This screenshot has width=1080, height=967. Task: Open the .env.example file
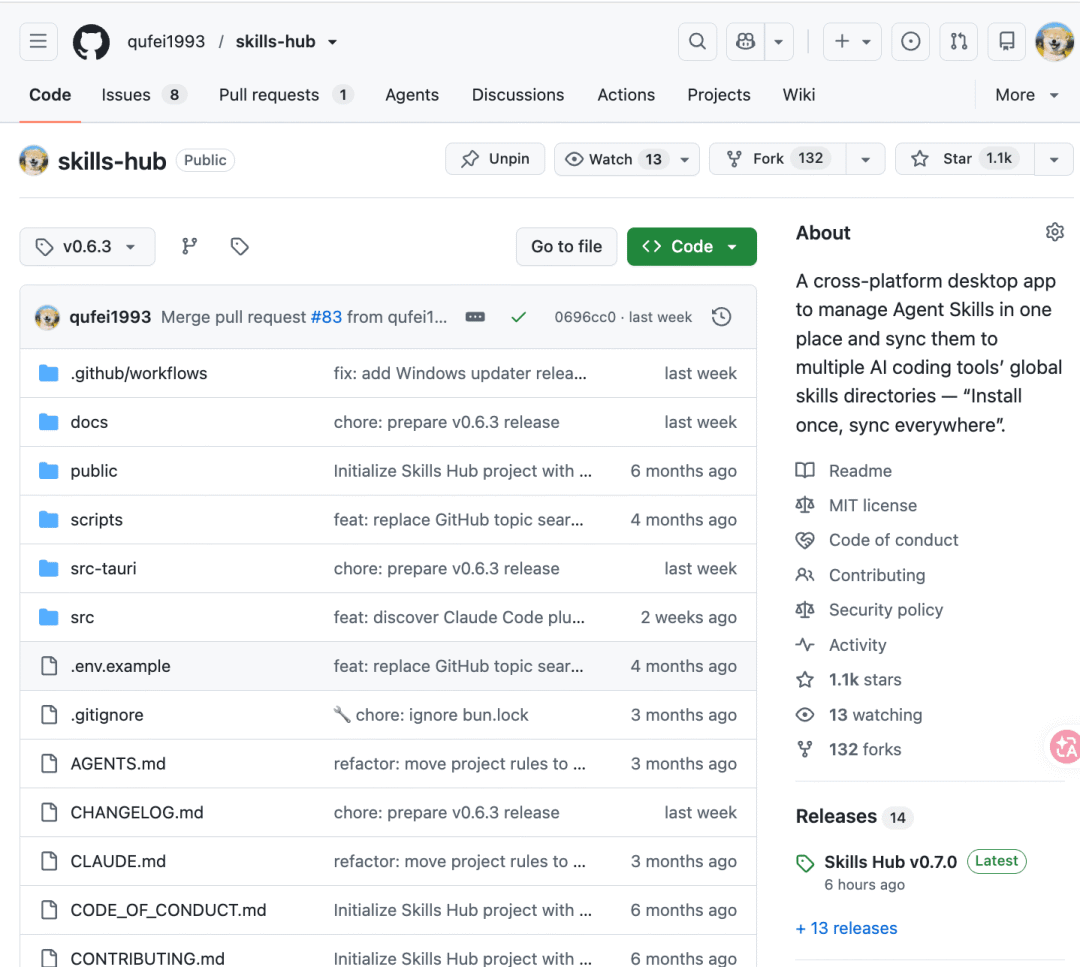pos(121,666)
